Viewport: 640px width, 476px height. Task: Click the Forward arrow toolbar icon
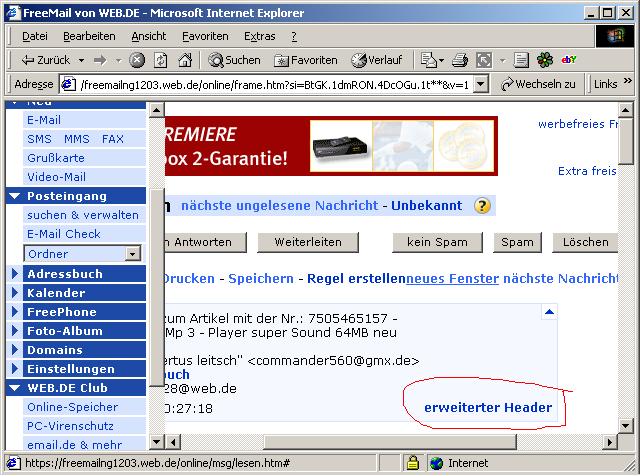(x=100, y=60)
